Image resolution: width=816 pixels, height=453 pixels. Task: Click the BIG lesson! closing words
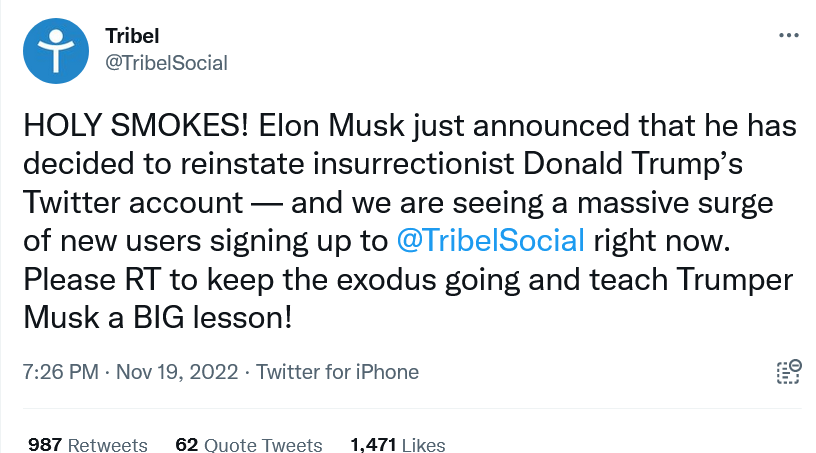point(212,318)
